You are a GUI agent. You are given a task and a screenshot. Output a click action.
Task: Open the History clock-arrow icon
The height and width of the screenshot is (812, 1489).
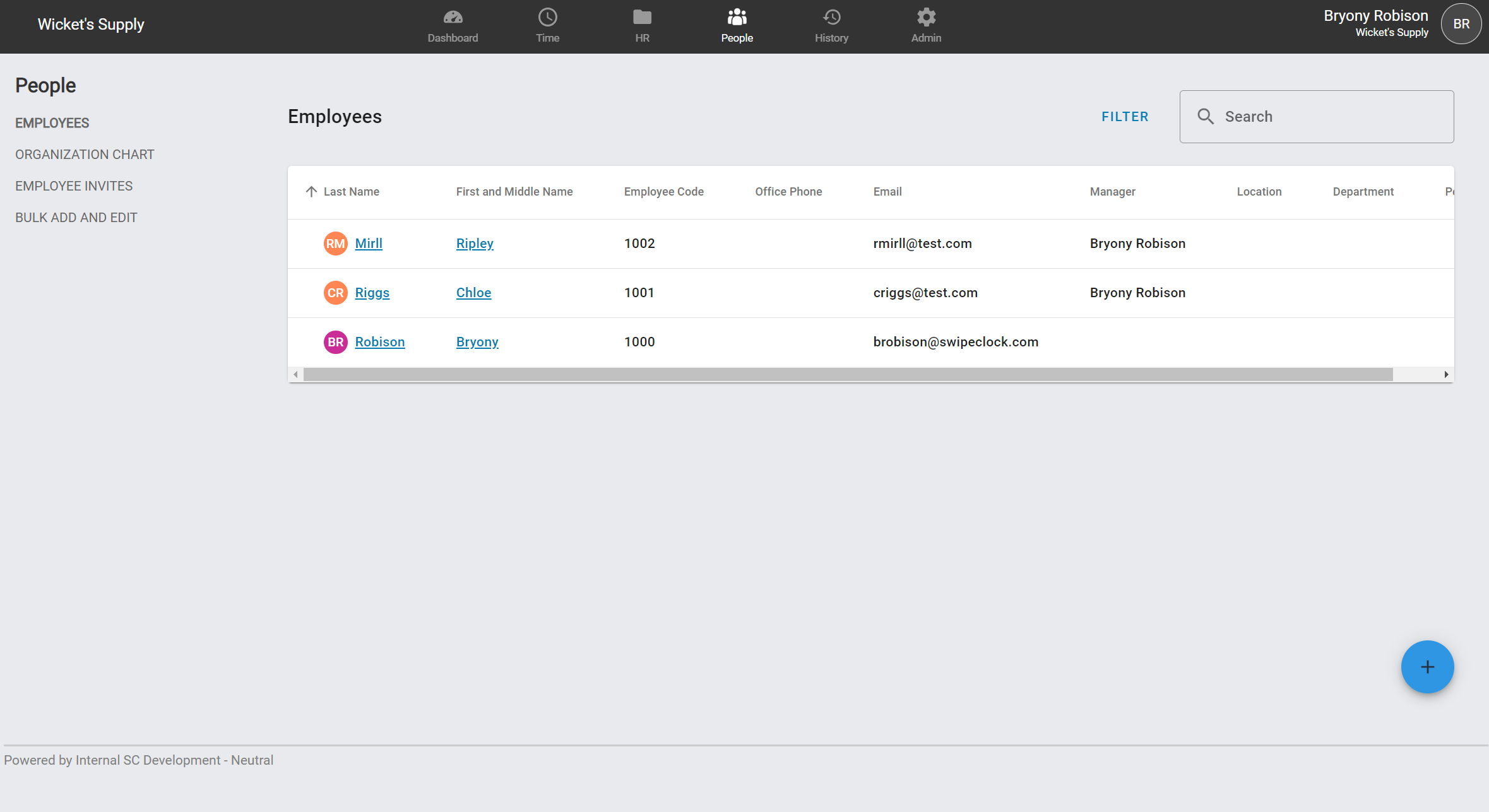pyautogui.click(x=831, y=17)
